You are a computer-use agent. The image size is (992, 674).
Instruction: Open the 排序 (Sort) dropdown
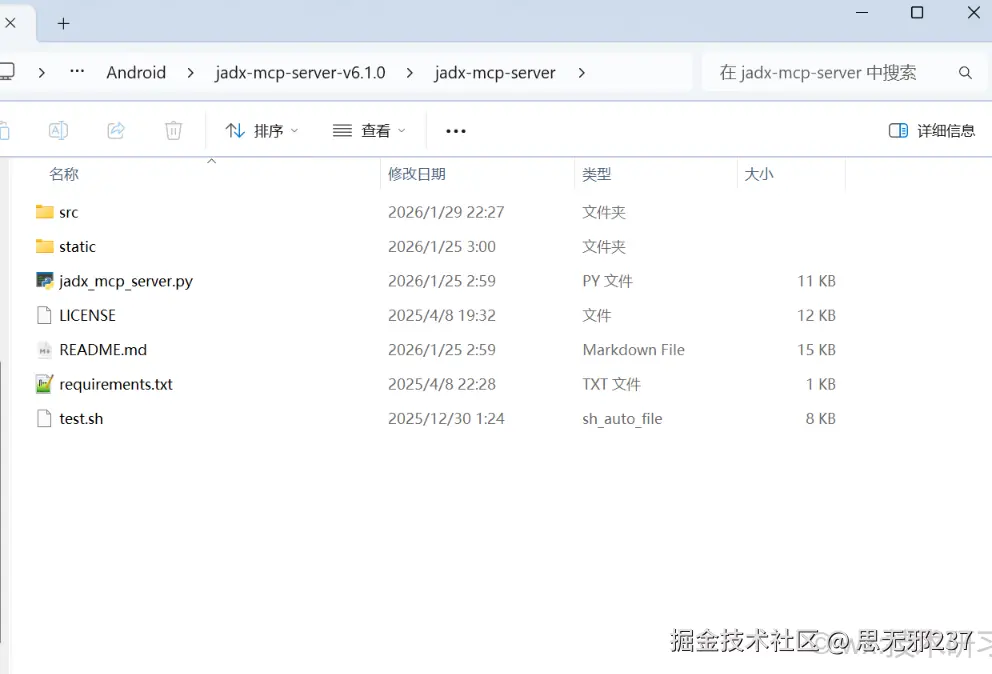[261, 130]
